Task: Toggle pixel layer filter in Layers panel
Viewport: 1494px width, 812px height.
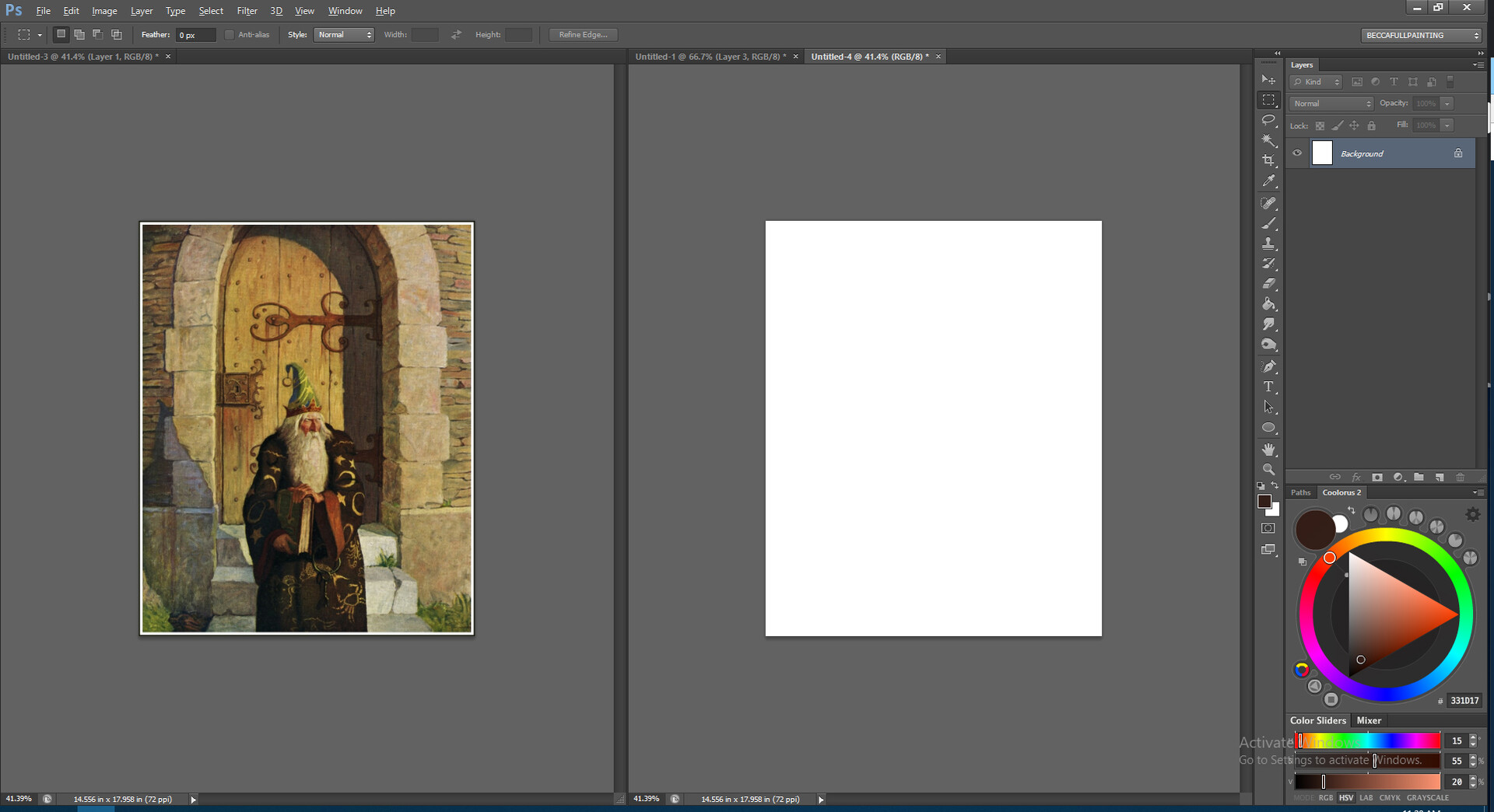Action: pyautogui.click(x=1357, y=82)
